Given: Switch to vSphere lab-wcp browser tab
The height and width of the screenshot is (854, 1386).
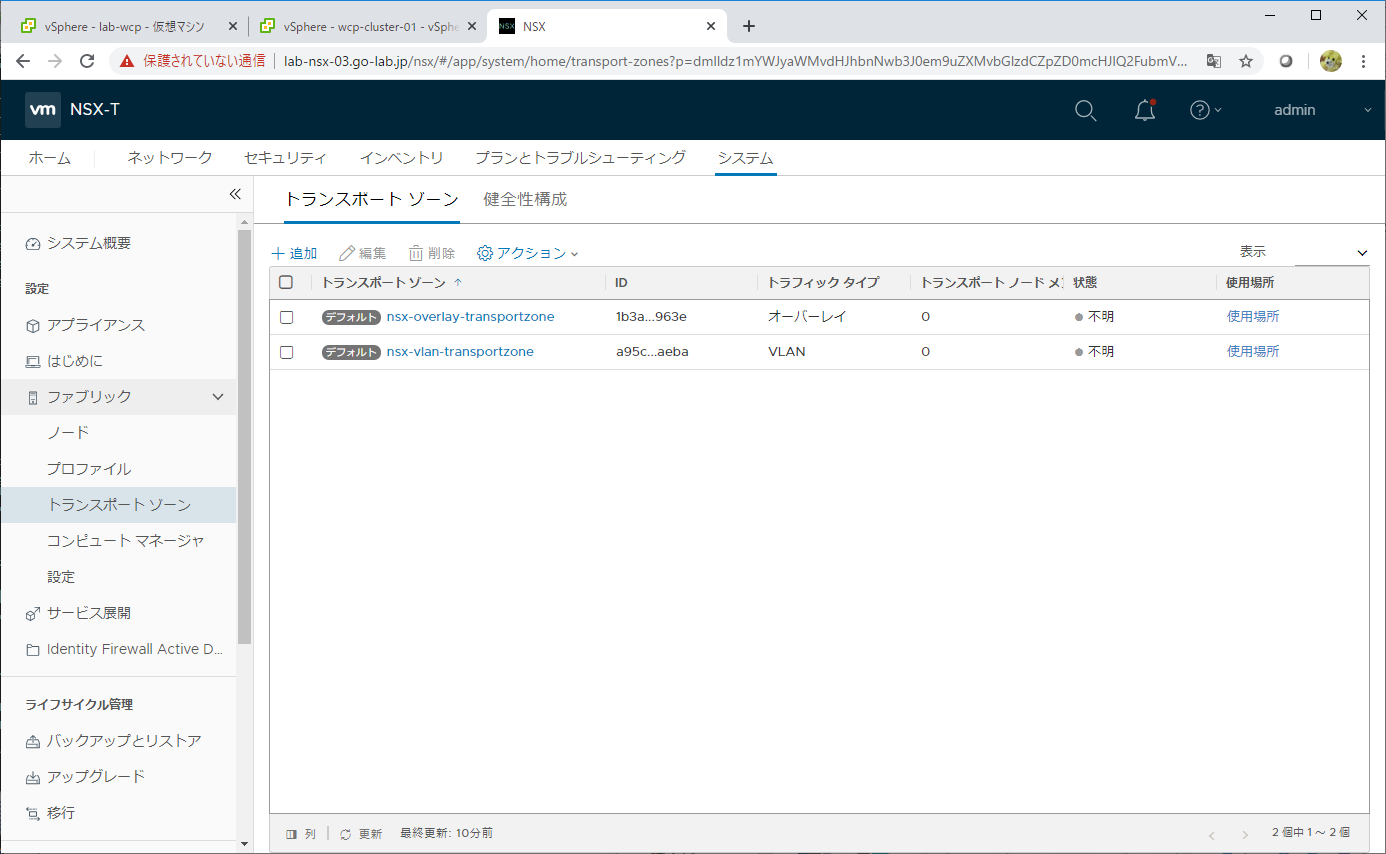Looking at the screenshot, I should click(x=124, y=27).
